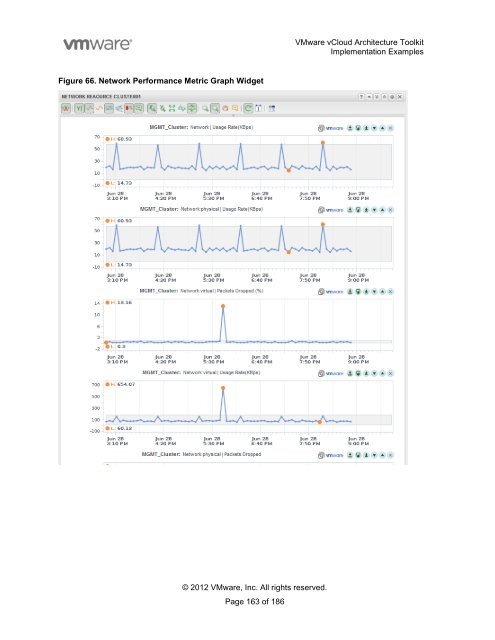The width and height of the screenshot is (495, 640).
Task: Open the date controls calendar toolbar icon
Action: (x=258, y=108)
